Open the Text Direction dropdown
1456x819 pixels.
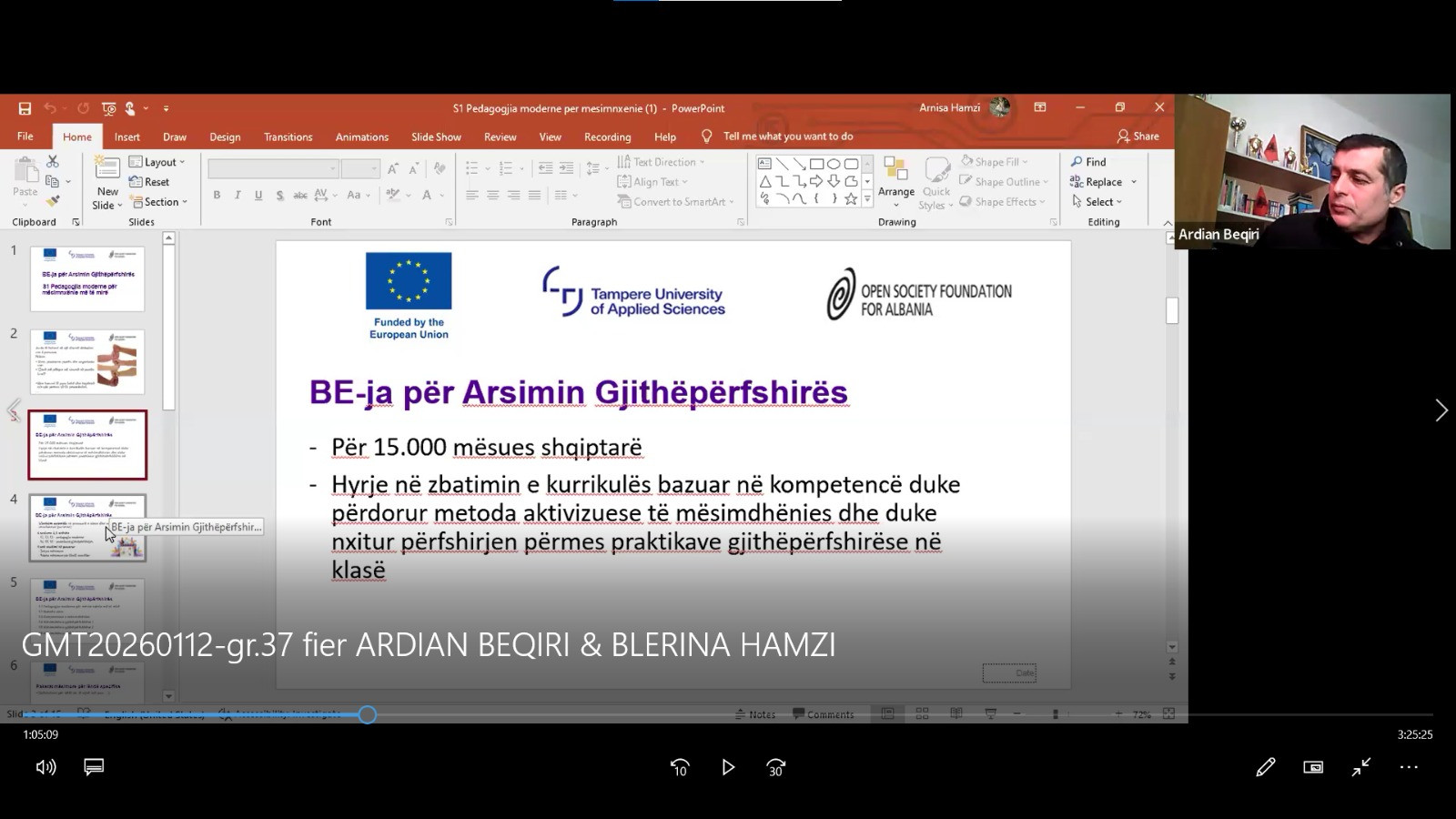click(662, 162)
